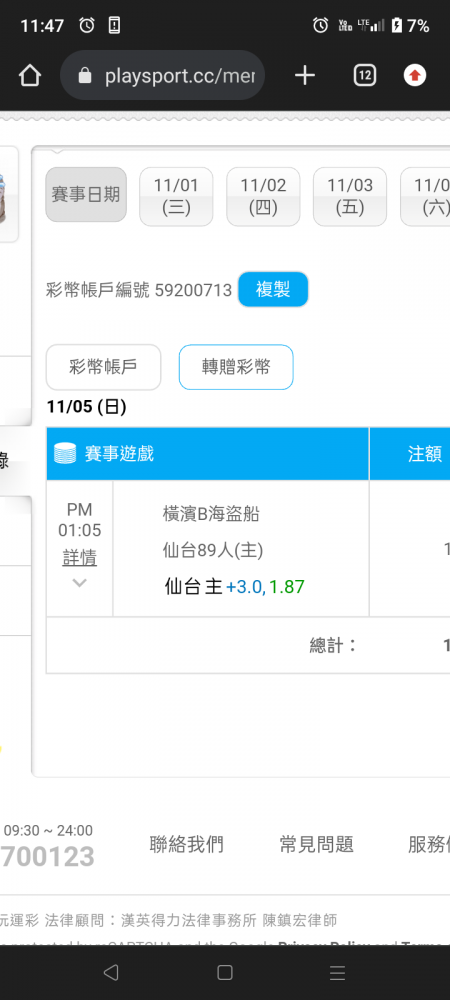Tap the Android recent apps menu icon
This screenshot has width=450, height=1000.
pyautogui.click(x=337, y=972)
